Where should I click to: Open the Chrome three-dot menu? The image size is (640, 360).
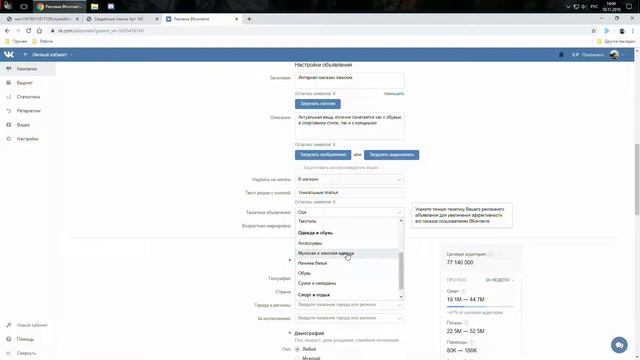coord(633,31)
